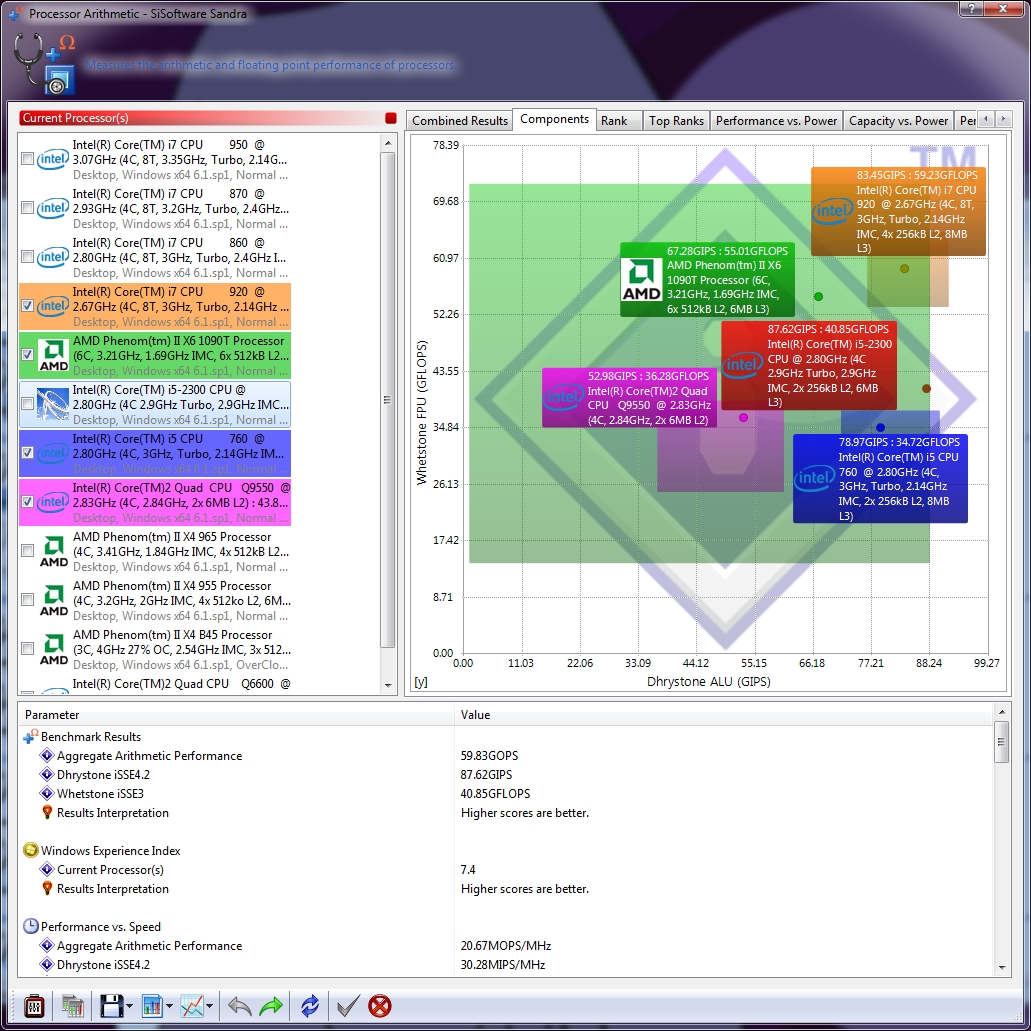The height and width of the screenshot is (1031, 1031).
Task: Click the results table scroll-down arrow
Action: pos(1001,967)
